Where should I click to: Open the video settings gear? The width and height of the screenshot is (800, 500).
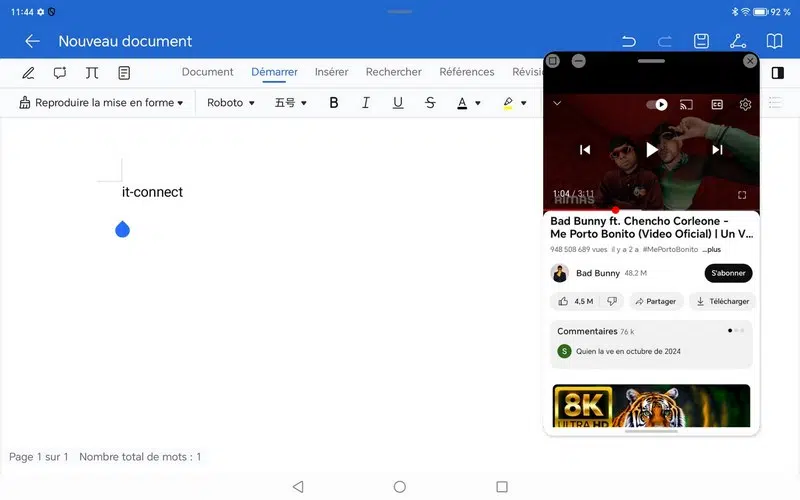[x=745, y=104]
